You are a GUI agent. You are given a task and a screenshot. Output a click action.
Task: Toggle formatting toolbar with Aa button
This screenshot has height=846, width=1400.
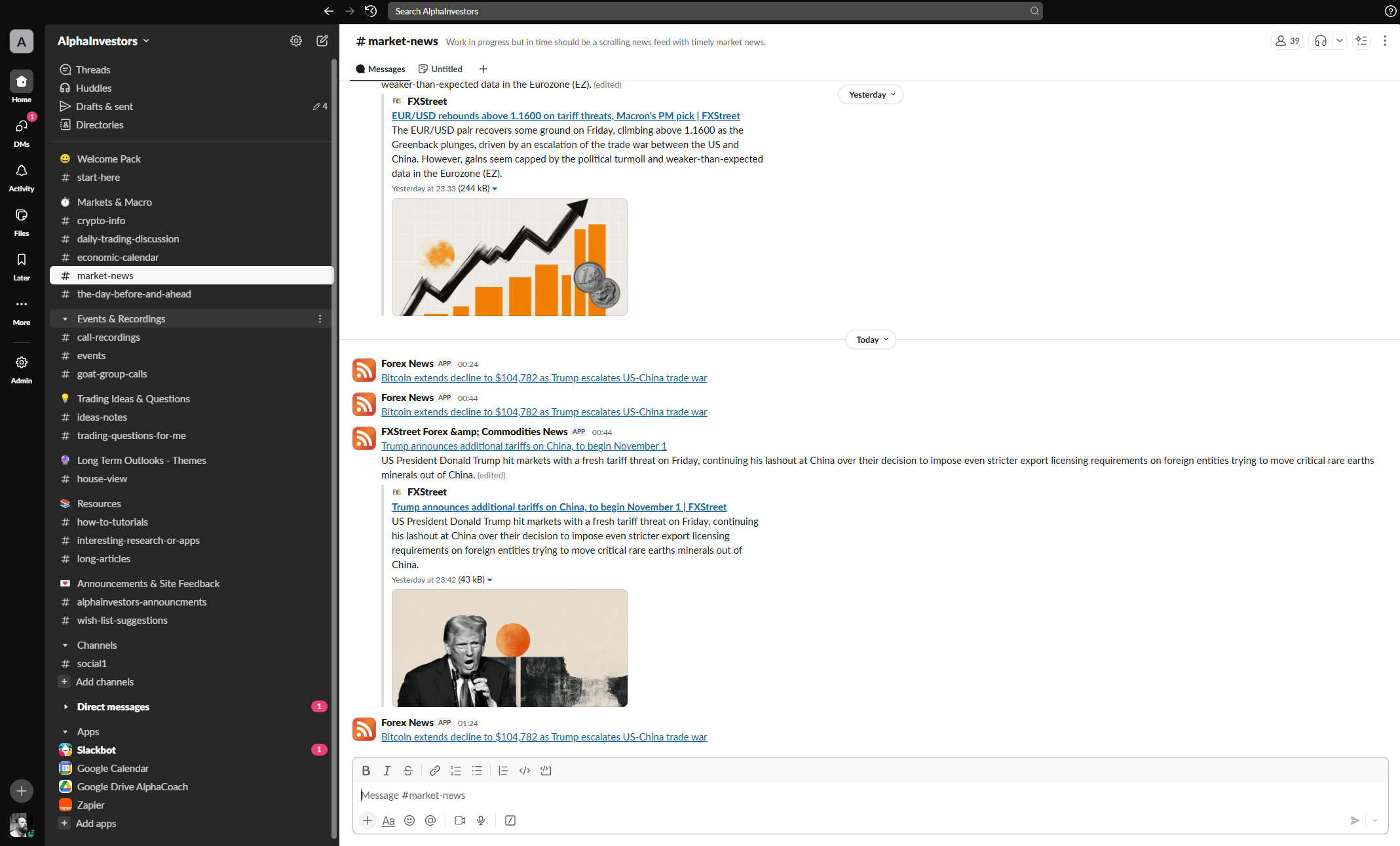point(388,820)
